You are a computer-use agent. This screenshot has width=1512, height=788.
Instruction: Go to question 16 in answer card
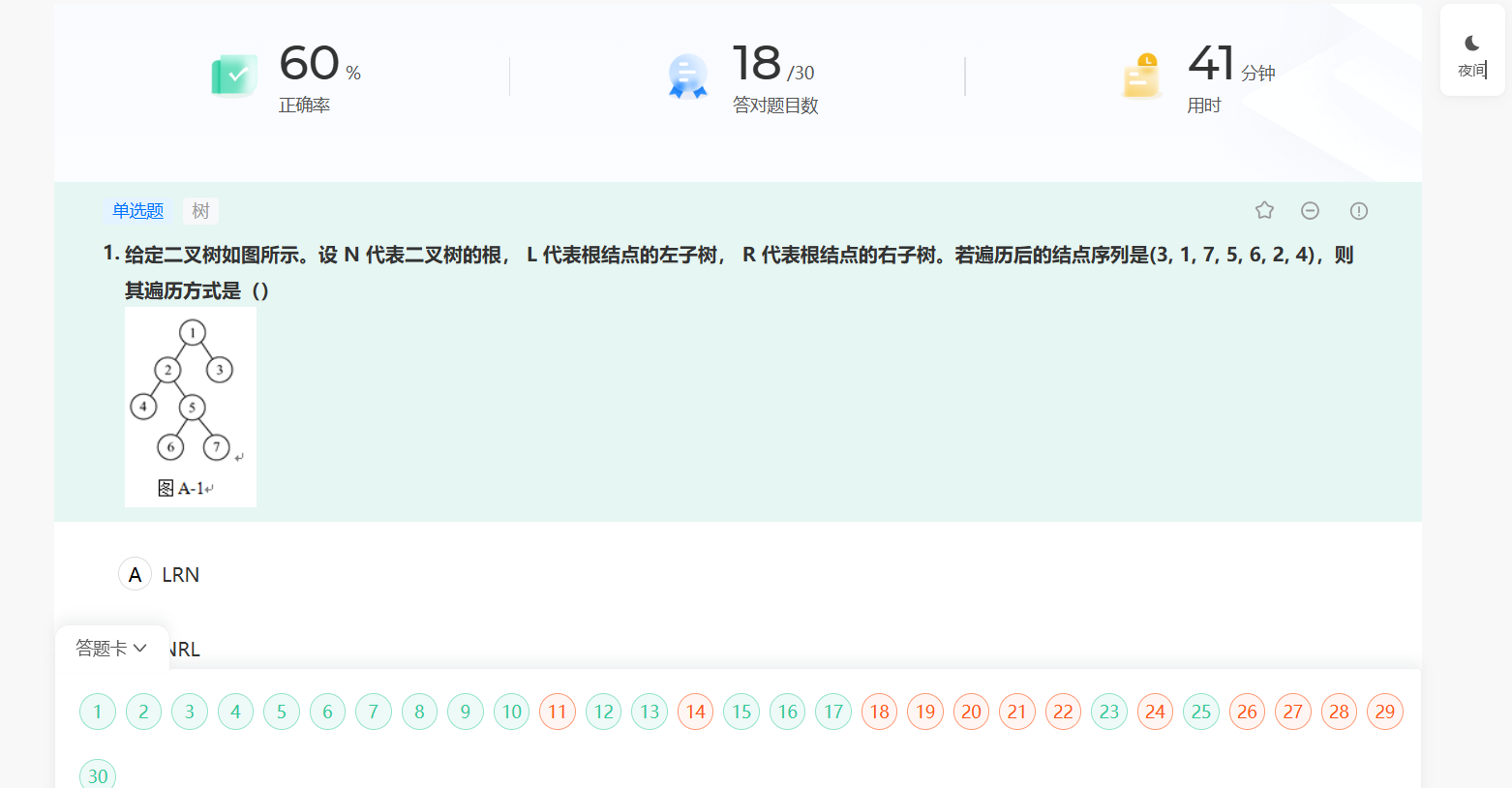click(787, 712)
